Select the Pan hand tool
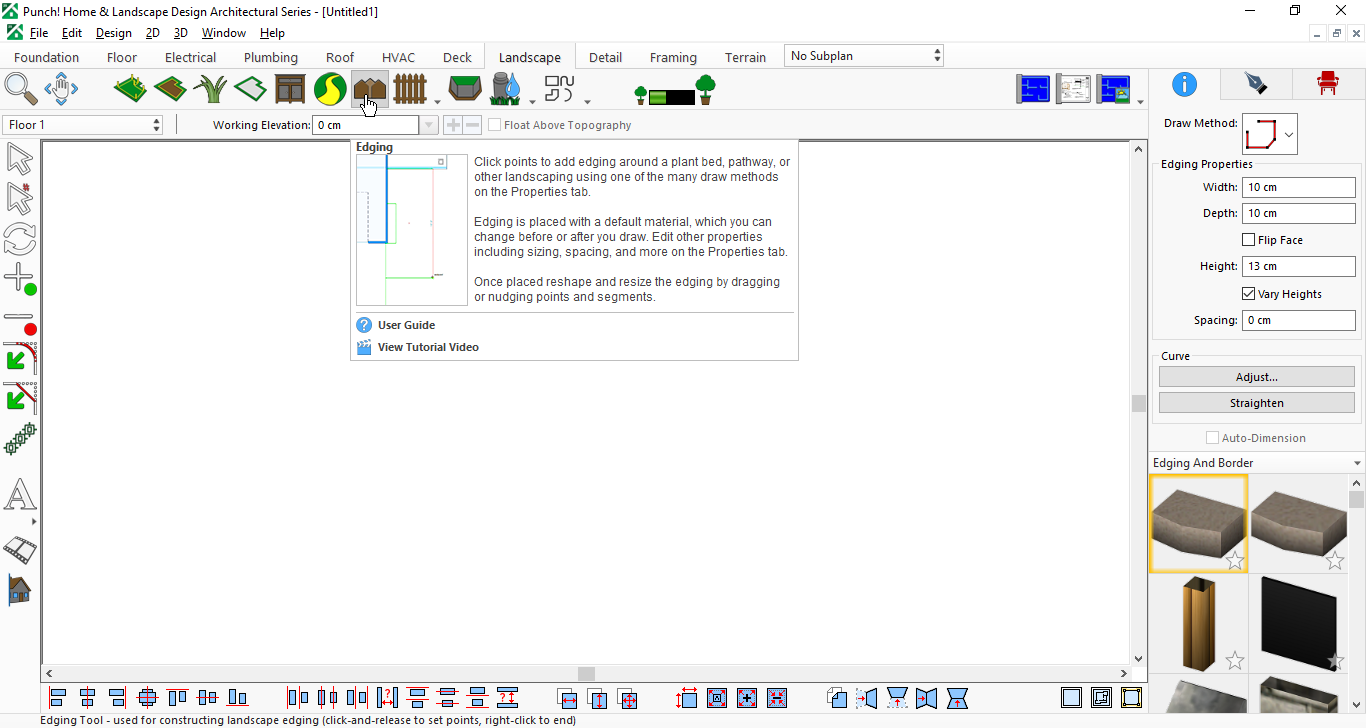 (61, 89)
